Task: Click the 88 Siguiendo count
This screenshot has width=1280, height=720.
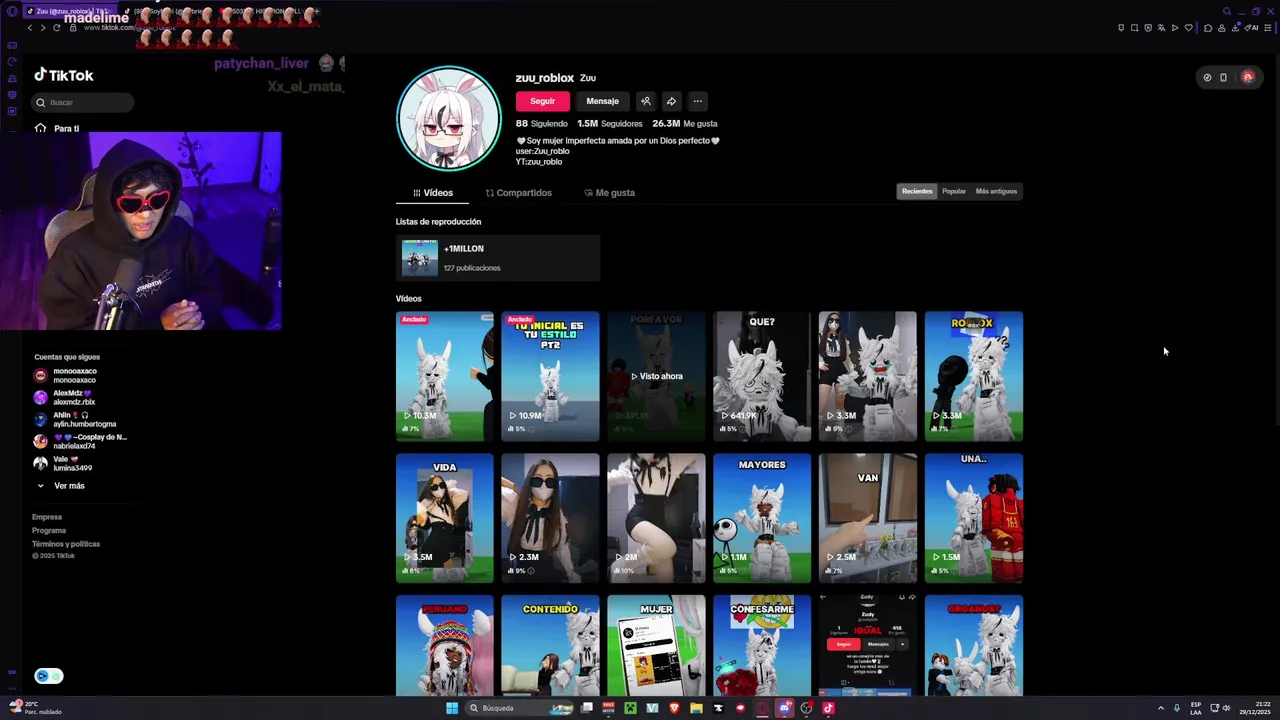Action: click(x=541, y=124)
